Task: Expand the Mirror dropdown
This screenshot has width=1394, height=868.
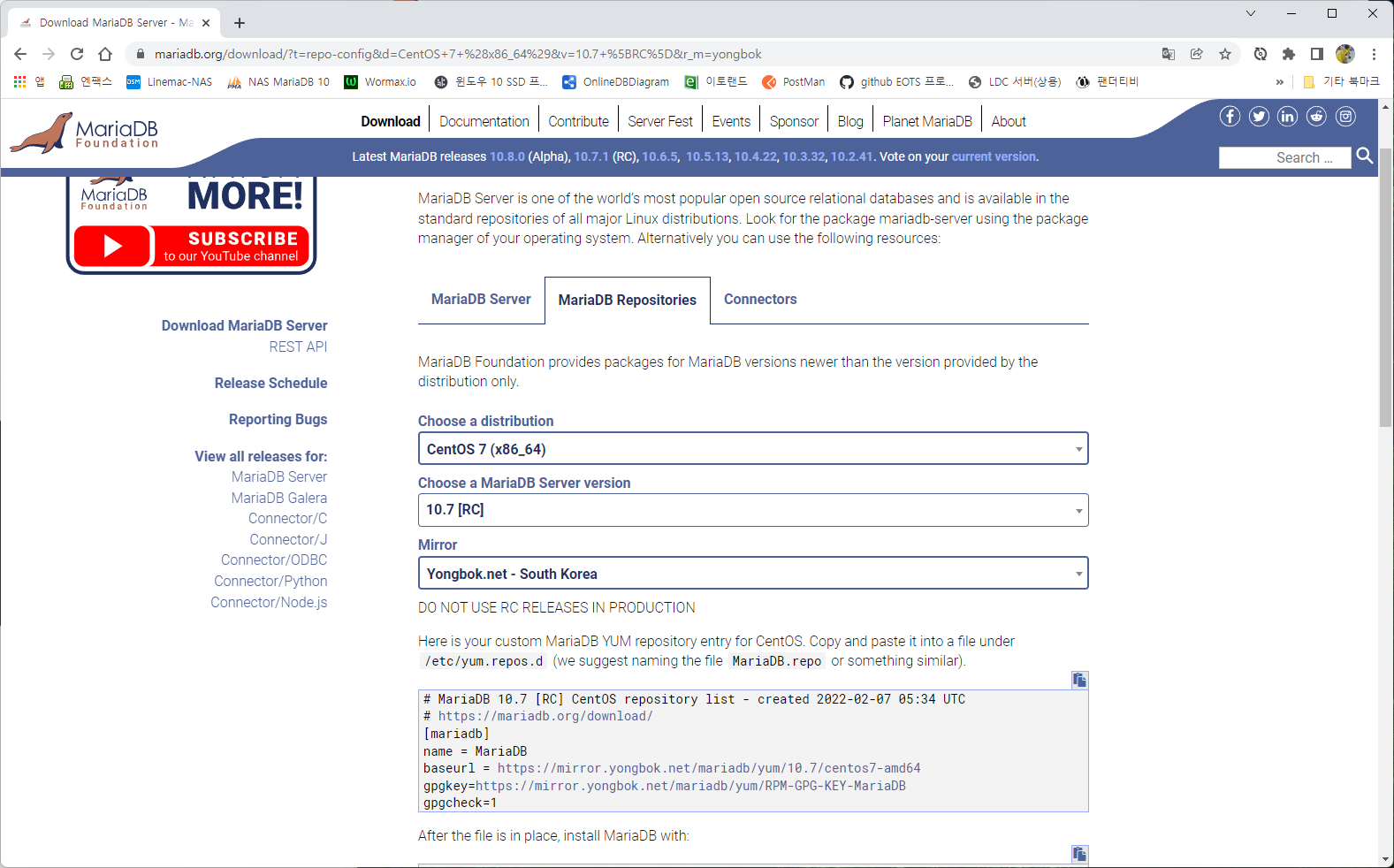Action: pyautogui.click(x=753, y=574)
